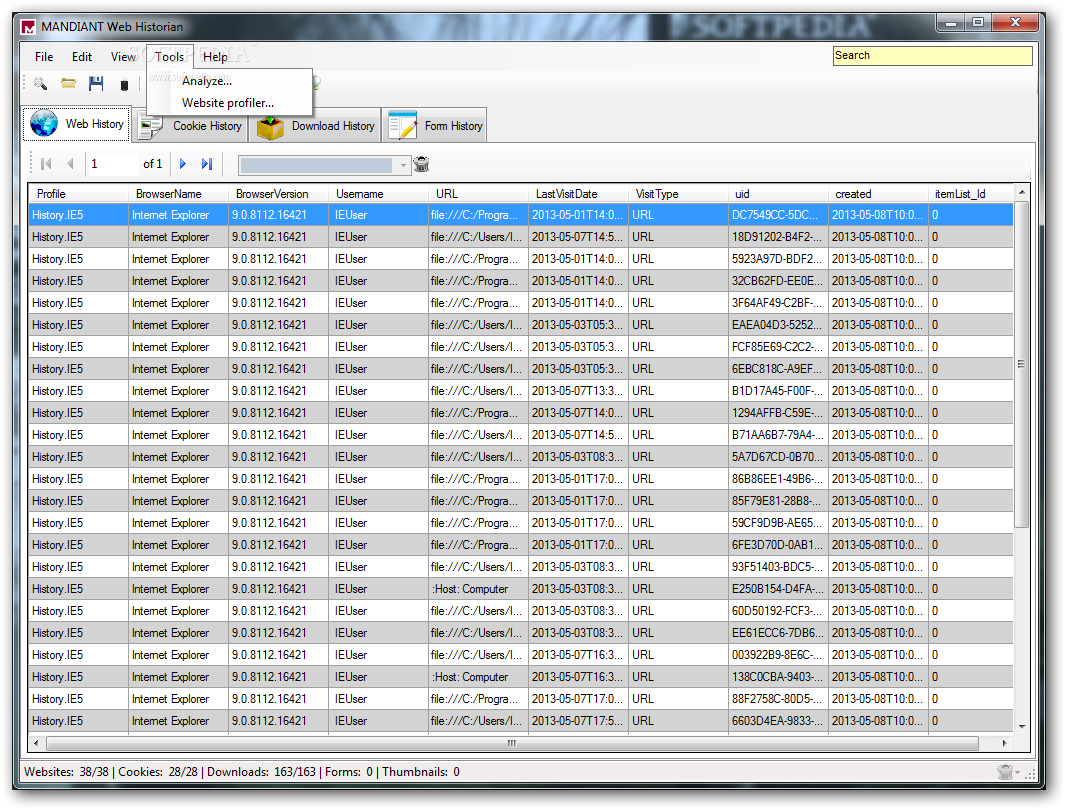Sort by the LastVisitDate column header
Viewport: 1066px width, 810px height.
coord(578,194)
